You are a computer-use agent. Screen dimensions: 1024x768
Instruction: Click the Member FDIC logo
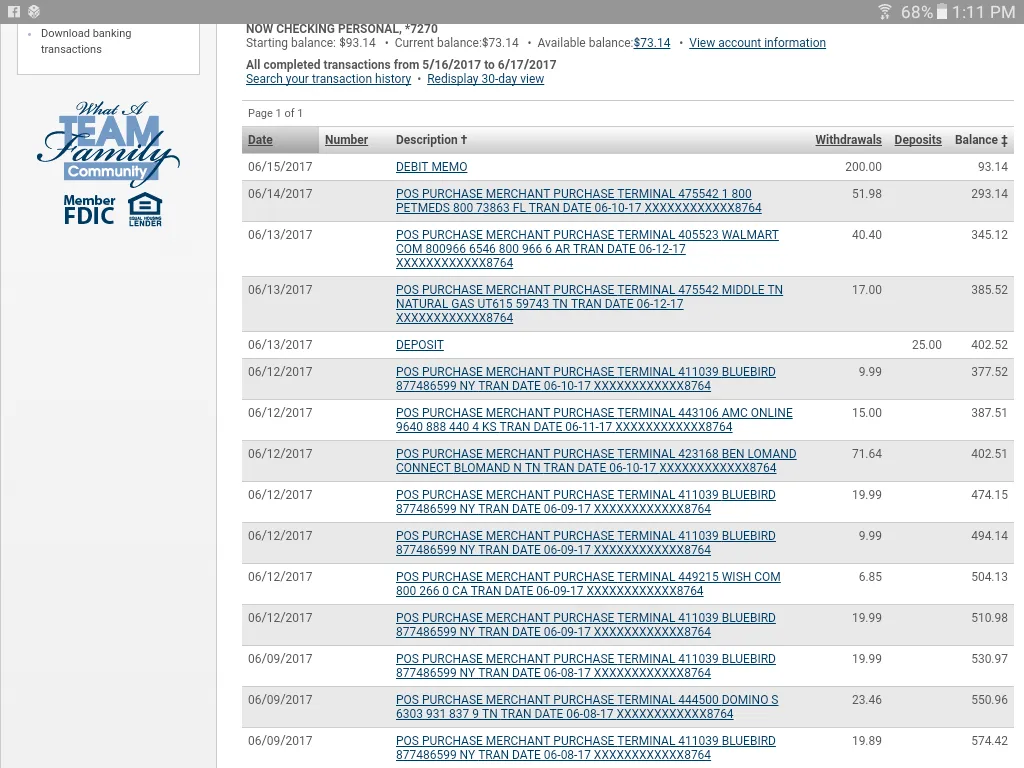(x=89, y=210)
